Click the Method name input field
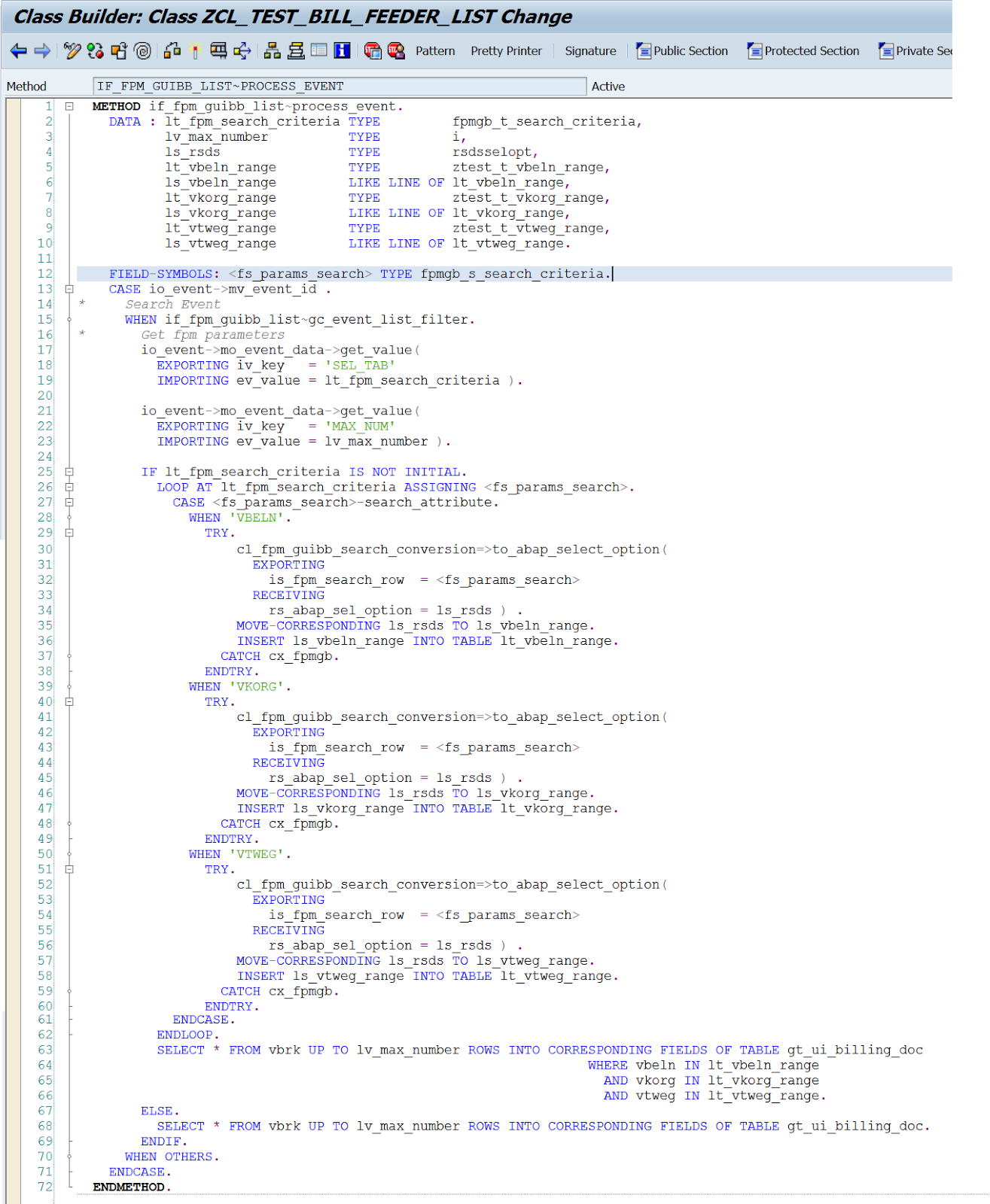 pyautogui.click(x=340, y=87)
